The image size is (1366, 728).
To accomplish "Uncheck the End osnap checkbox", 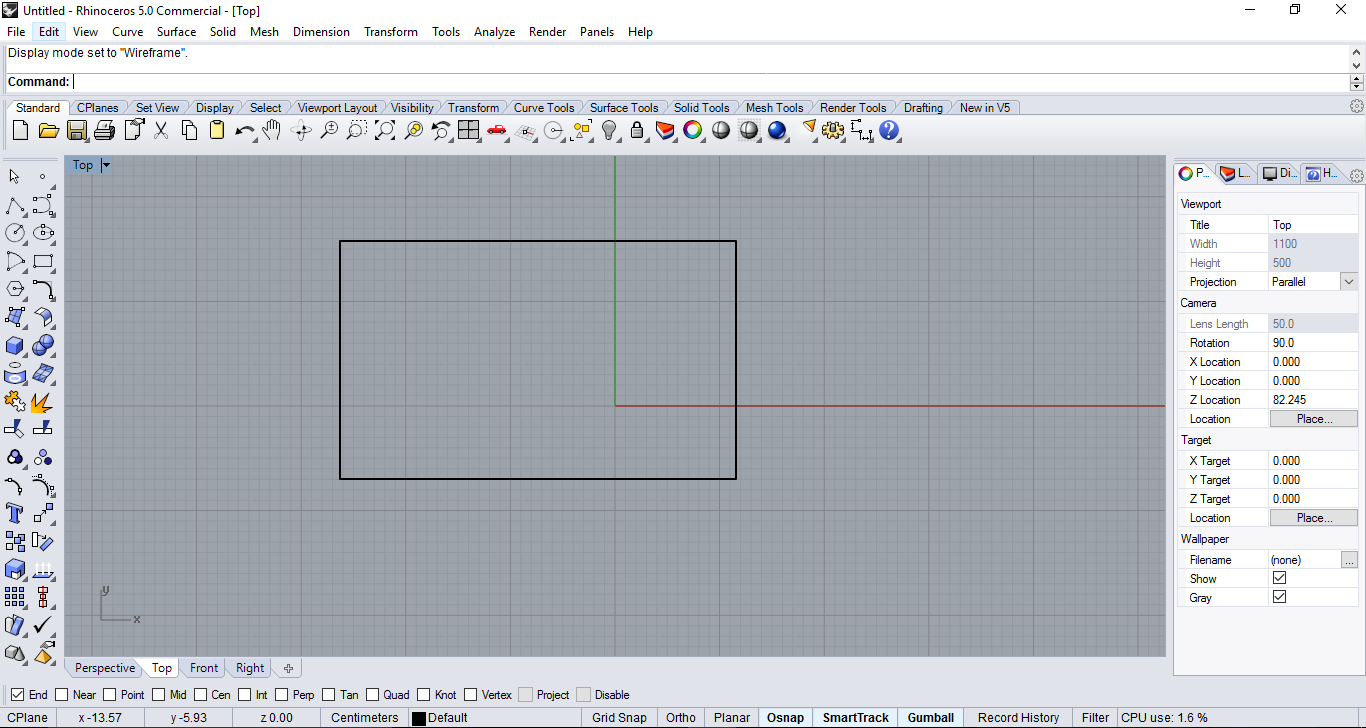I will pyautogui.click(x=17, y=695).
